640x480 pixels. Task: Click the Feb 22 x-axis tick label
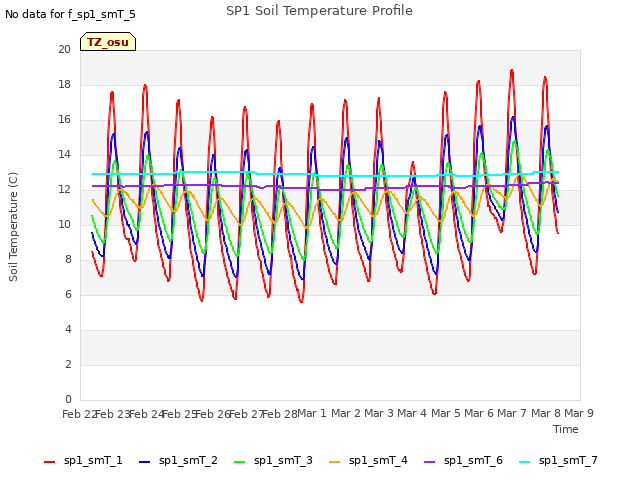pyautogui.click(x=80, y=414)
